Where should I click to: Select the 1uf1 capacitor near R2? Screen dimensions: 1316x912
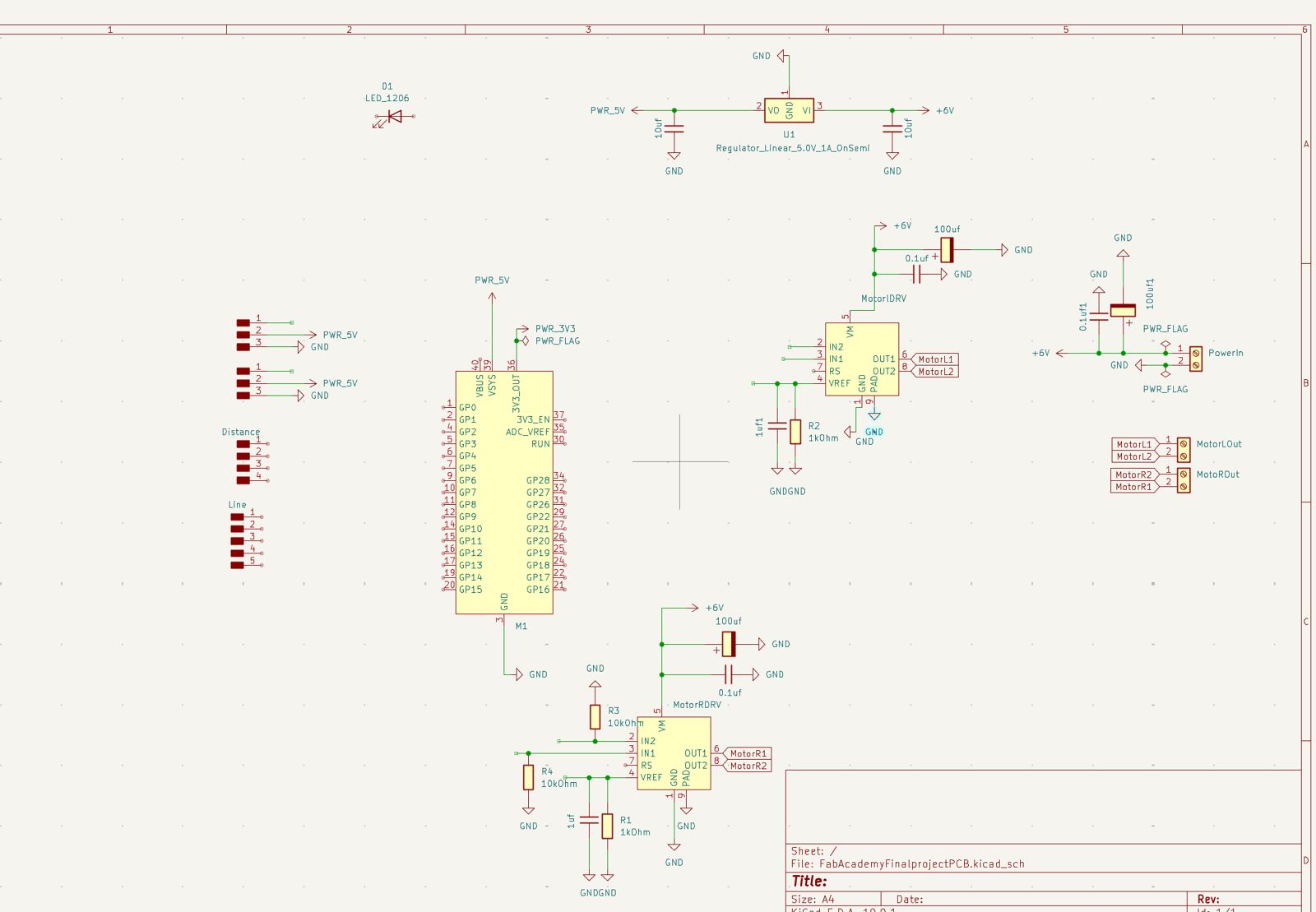click(777, 427)
